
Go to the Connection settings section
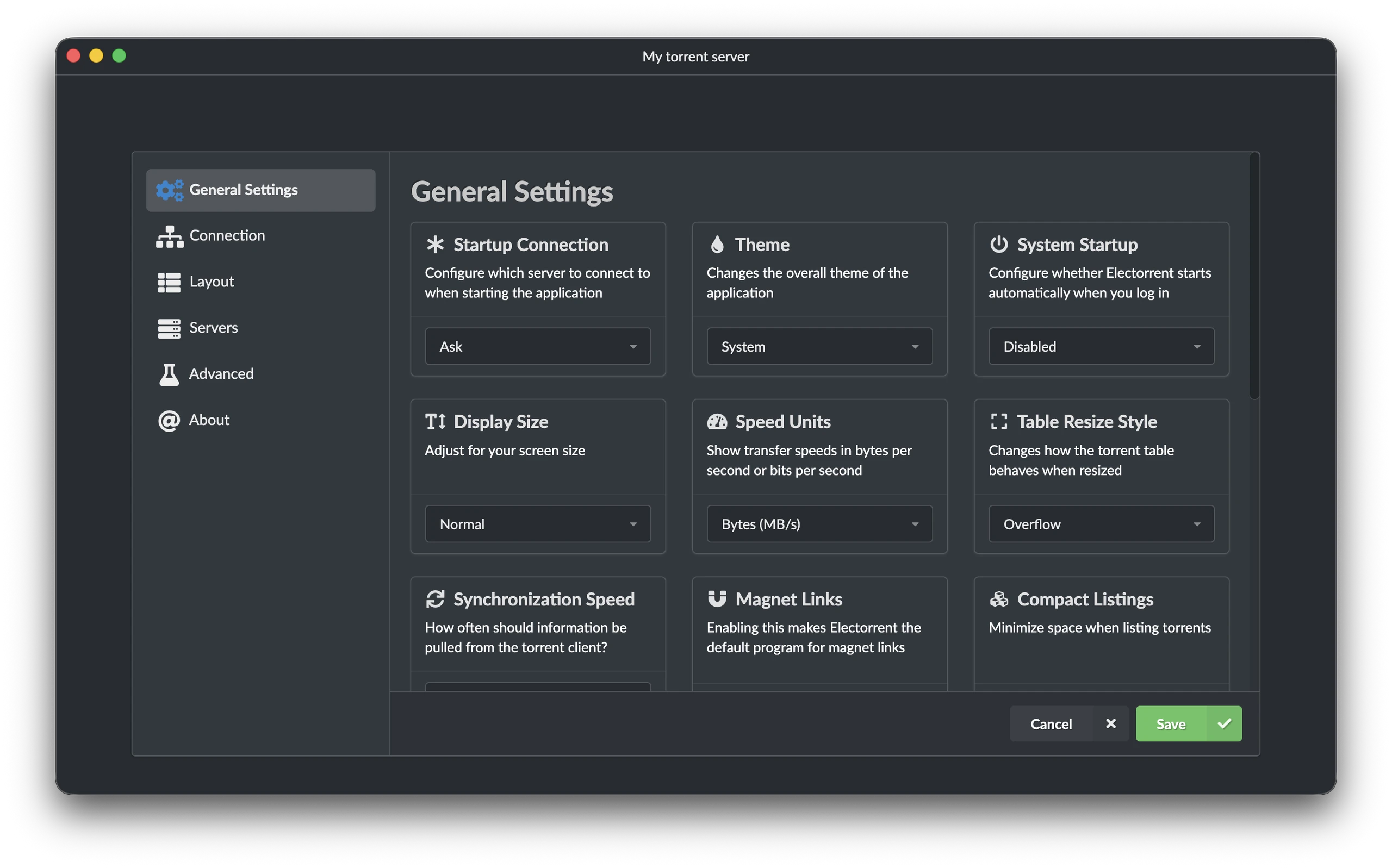coord(260,236)
